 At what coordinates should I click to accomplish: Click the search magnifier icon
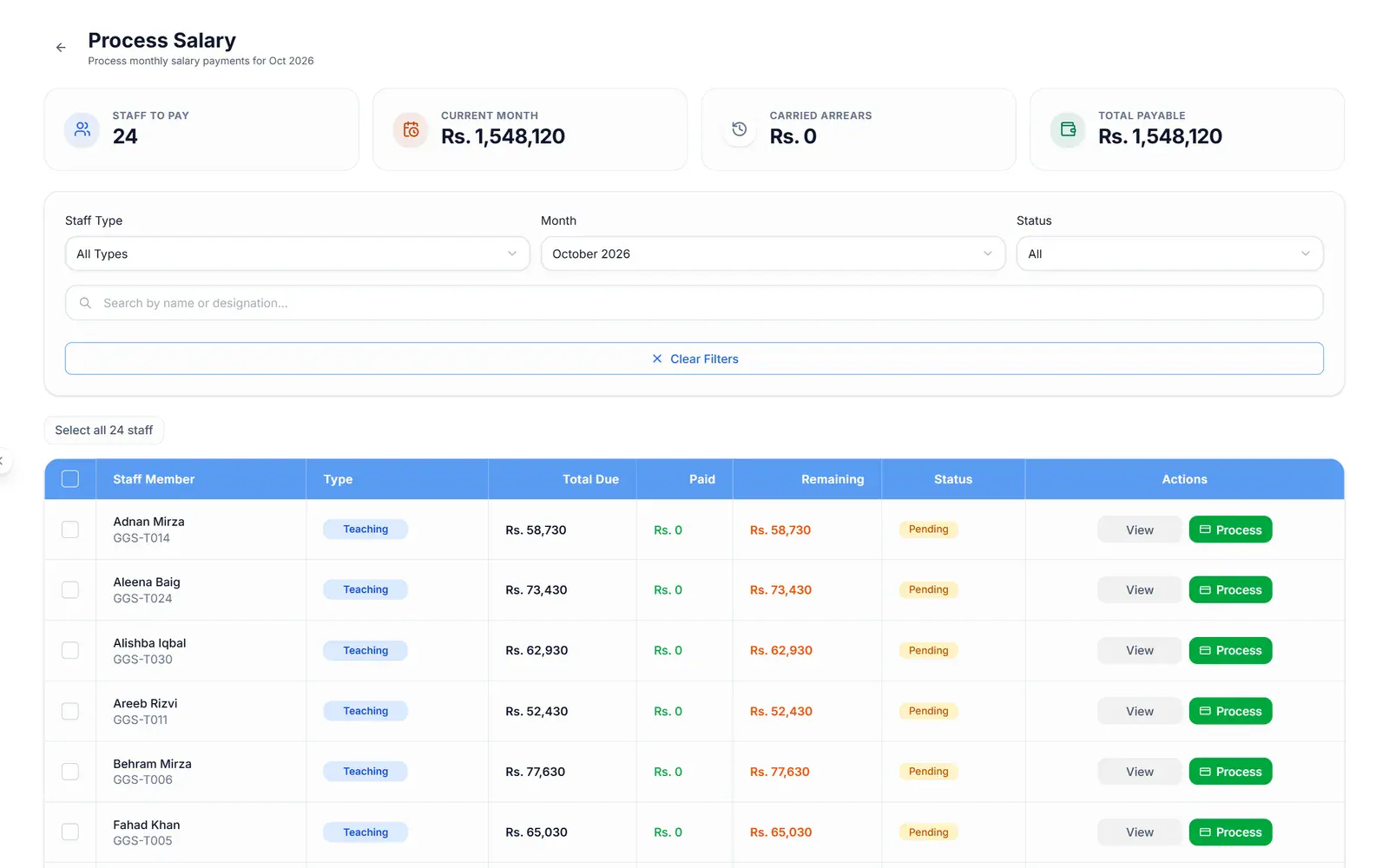click(85, 303)
